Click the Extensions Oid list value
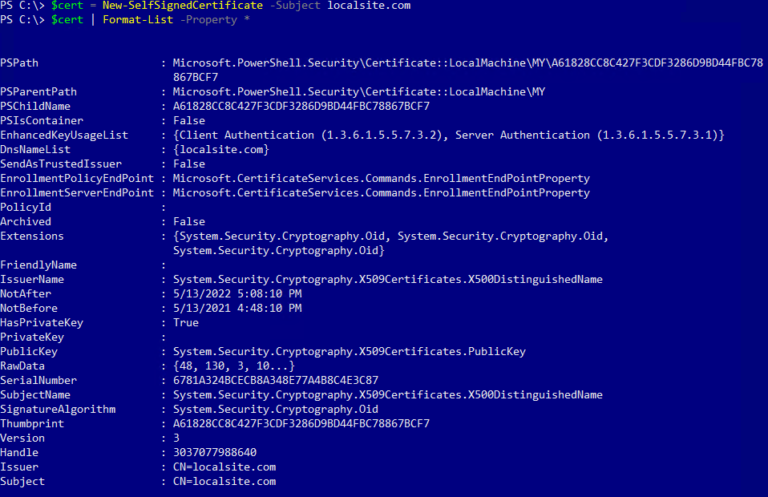 tap(390, 243)
